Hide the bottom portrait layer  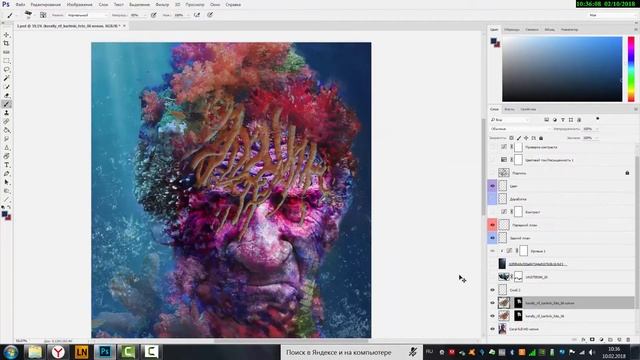492,329
